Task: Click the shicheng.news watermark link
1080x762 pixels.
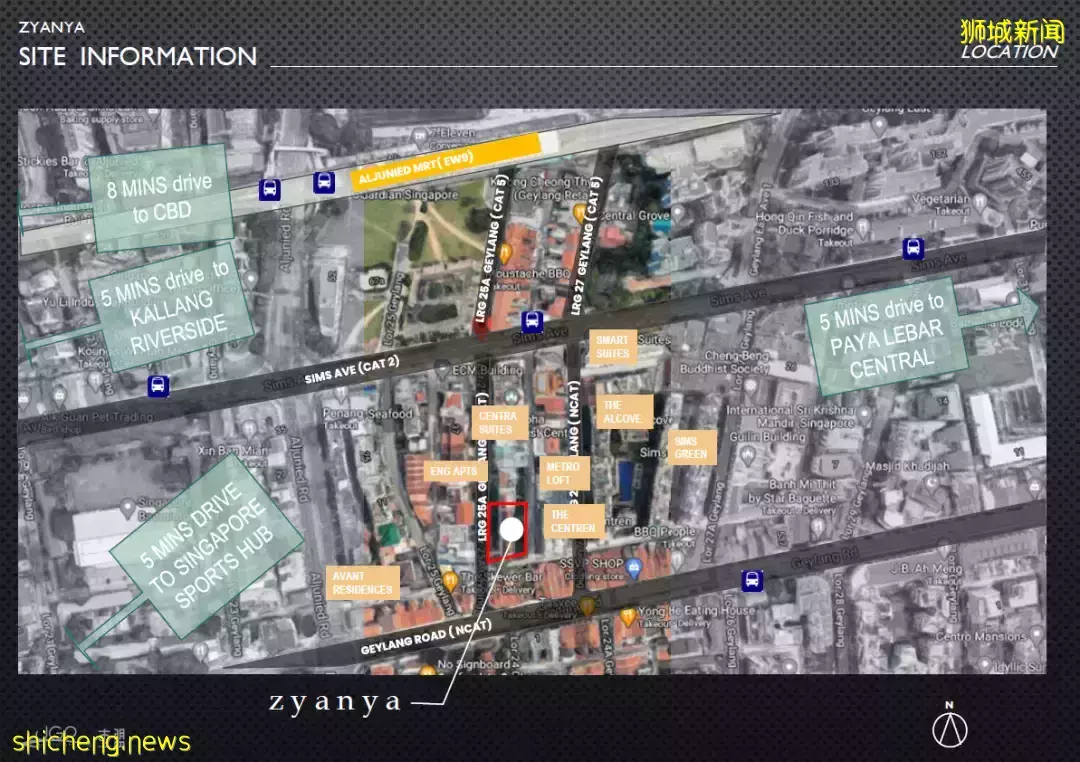Action: click(x=102, y=741)
